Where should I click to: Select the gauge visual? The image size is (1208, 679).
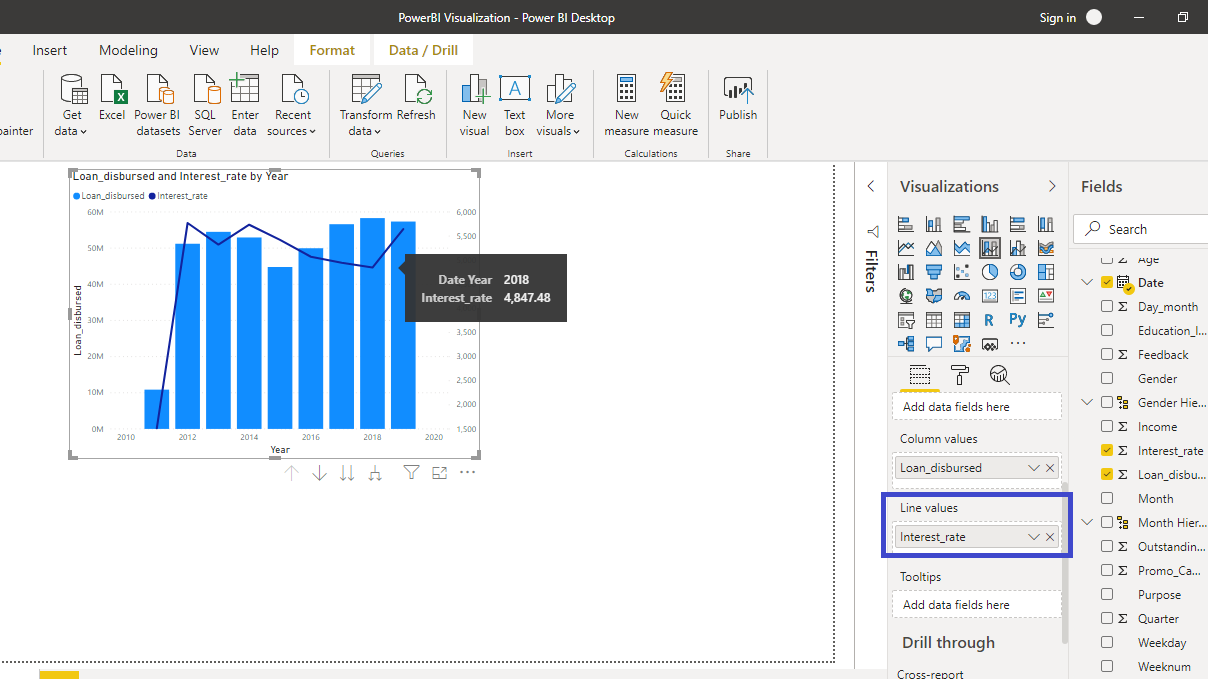pyautogui.click(x=962, y=295)
